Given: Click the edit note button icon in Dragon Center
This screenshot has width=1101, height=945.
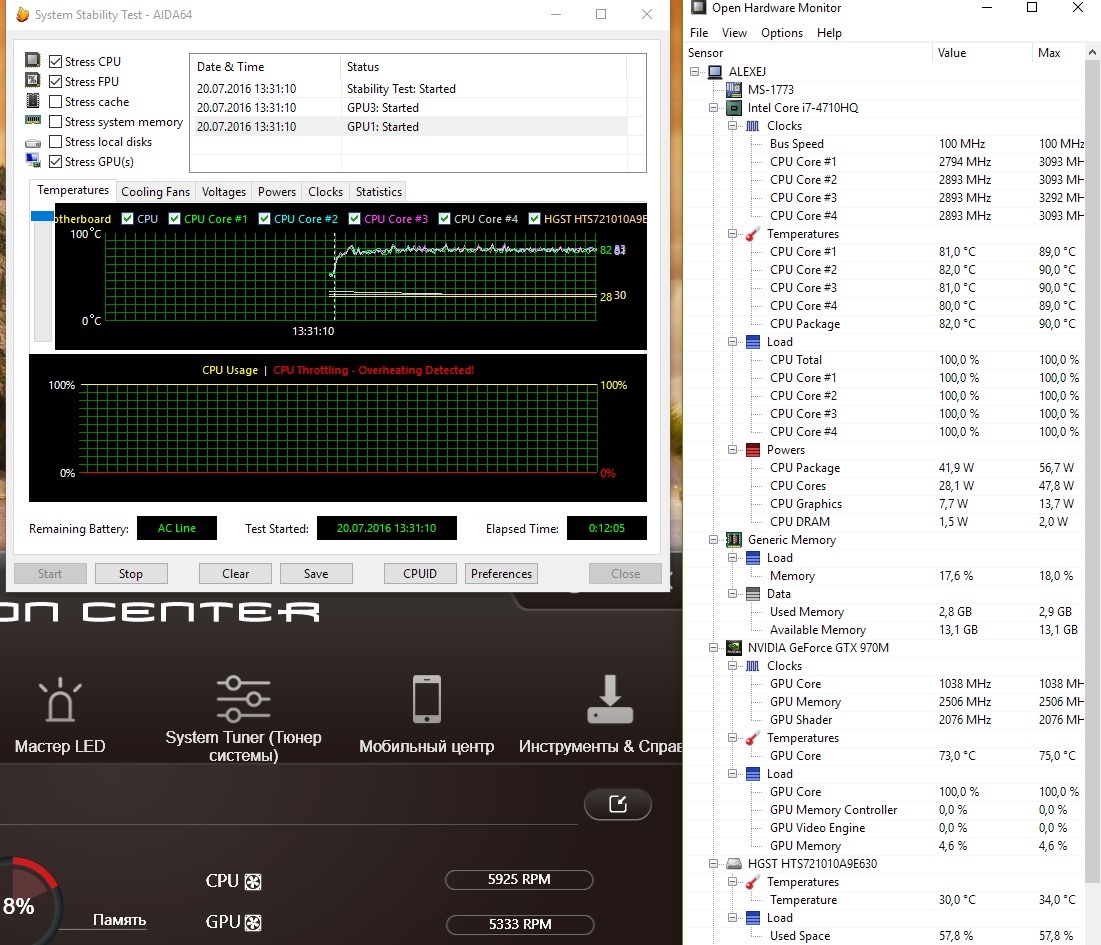Looking at the screenshot, I should coord(618,804).
